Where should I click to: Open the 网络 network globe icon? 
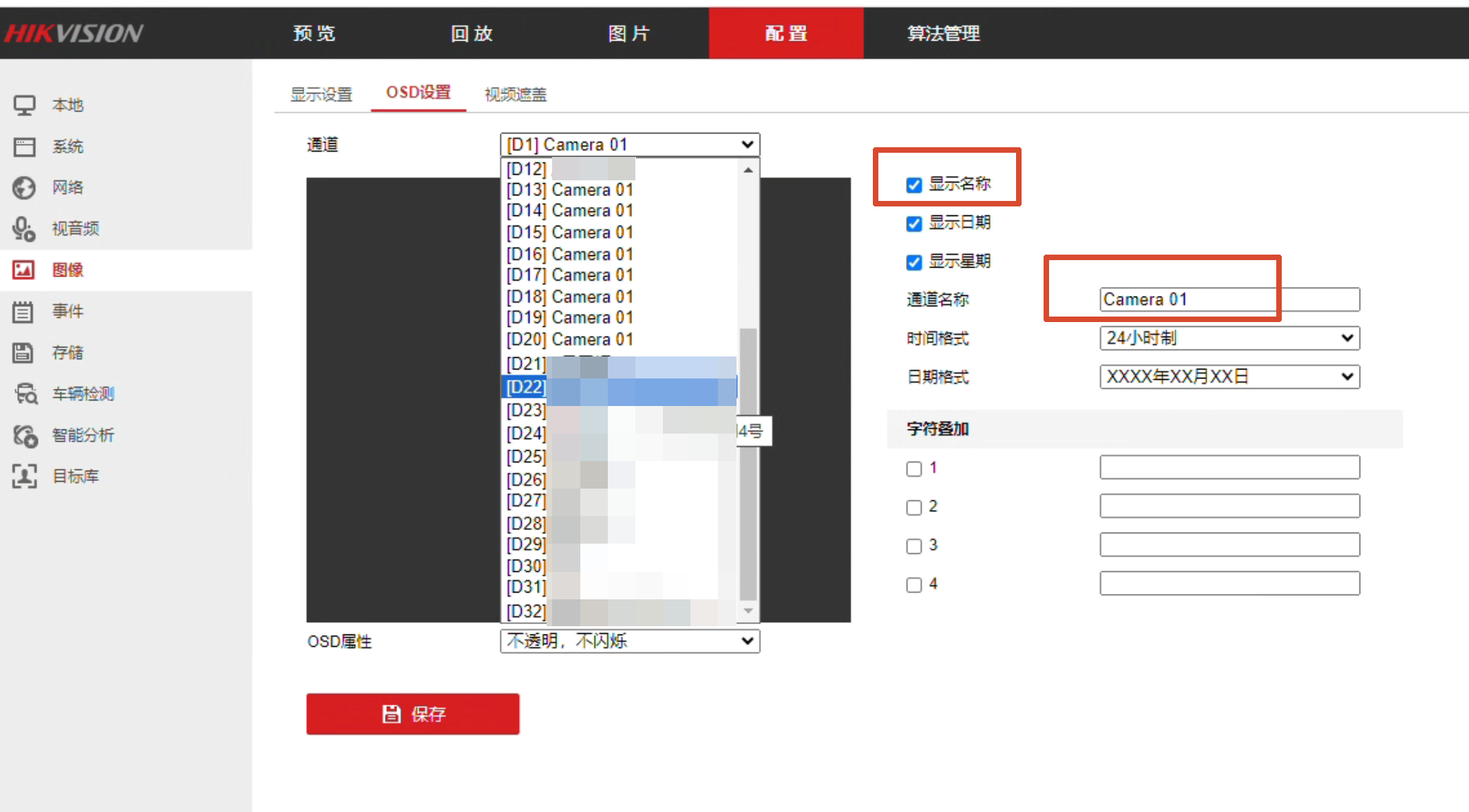coord(24,187)
